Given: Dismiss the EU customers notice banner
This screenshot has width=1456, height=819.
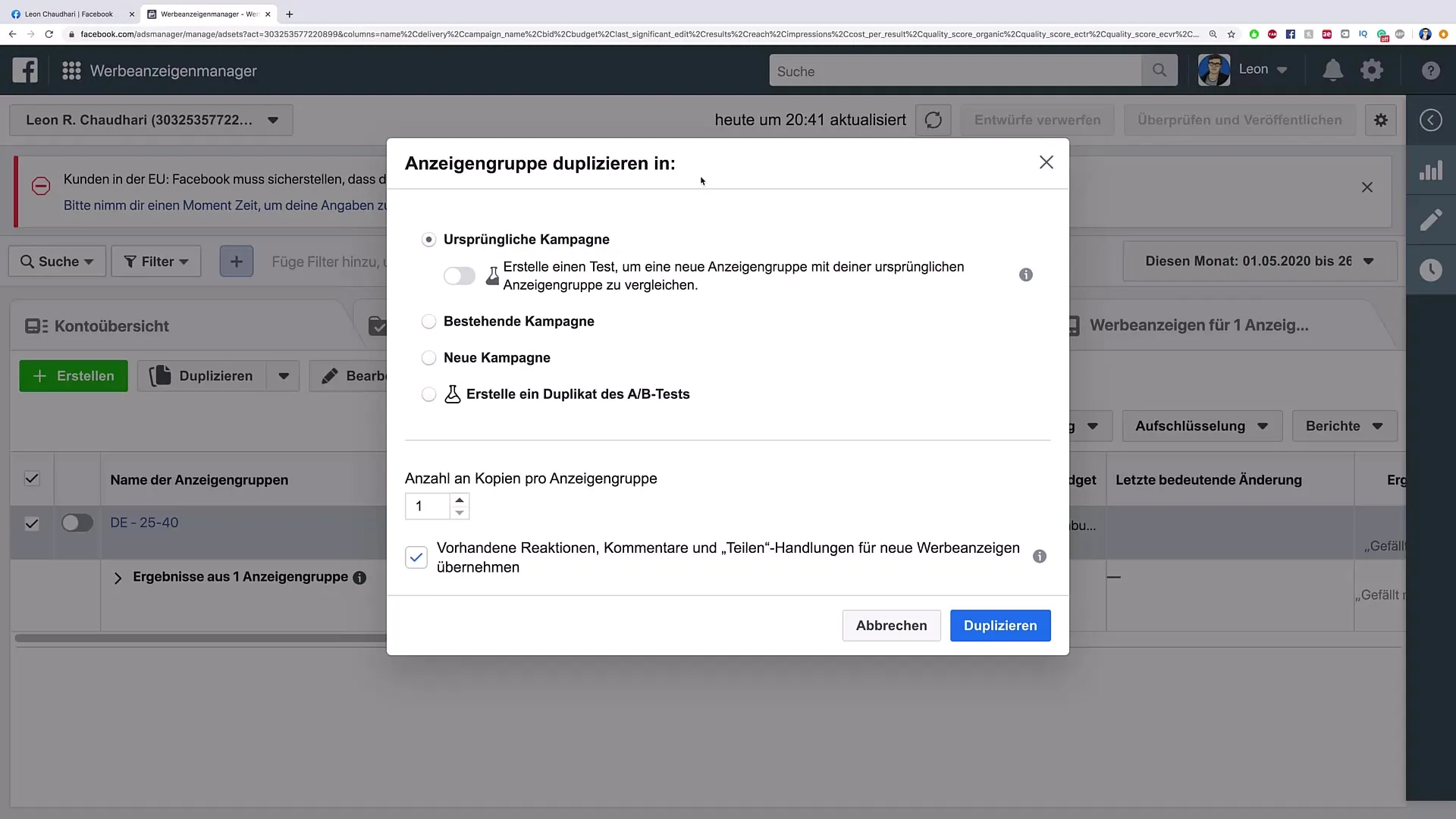Looking at the screenshot, I should (1367, 187).
